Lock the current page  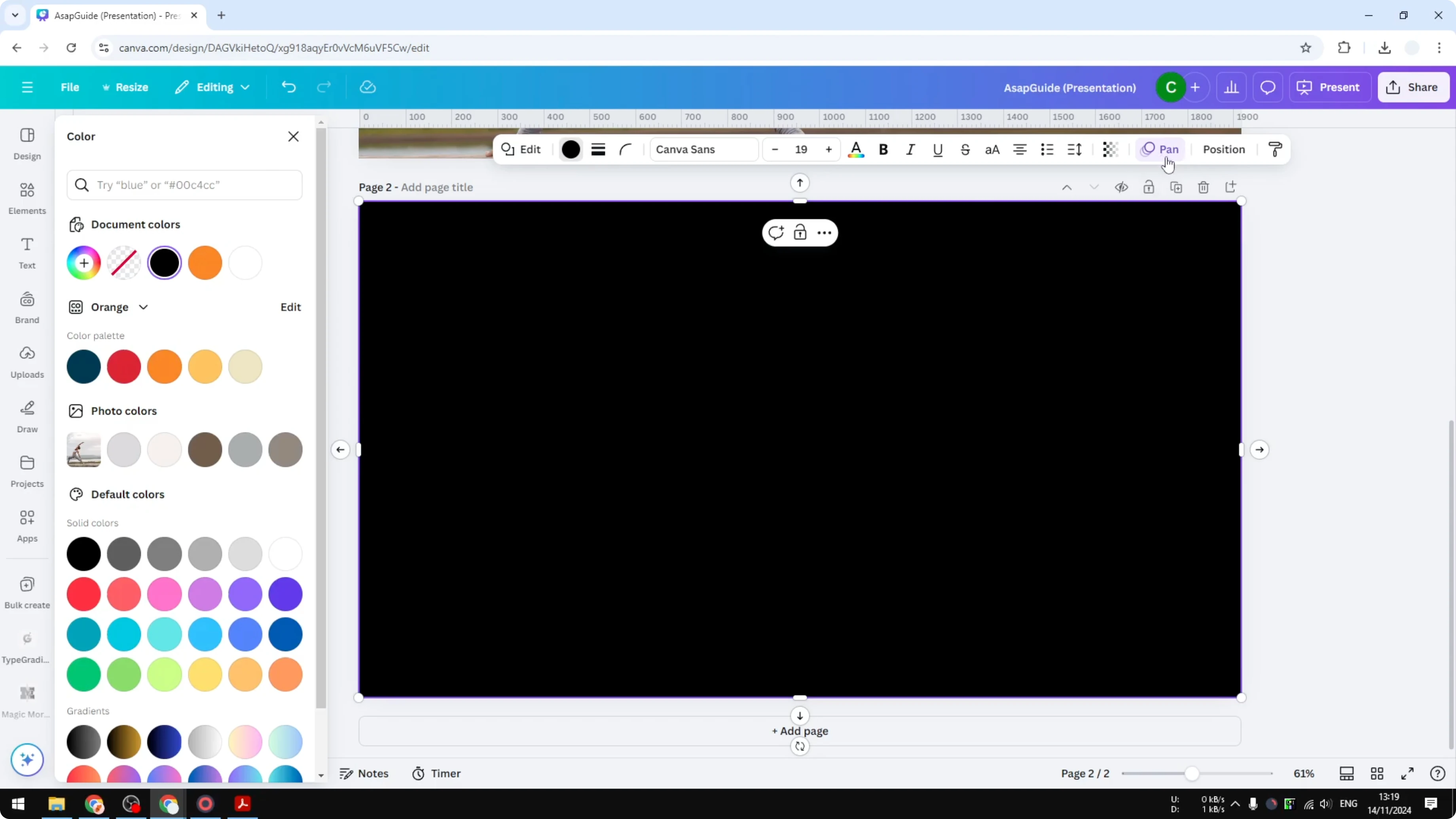tap(1149, 187)
